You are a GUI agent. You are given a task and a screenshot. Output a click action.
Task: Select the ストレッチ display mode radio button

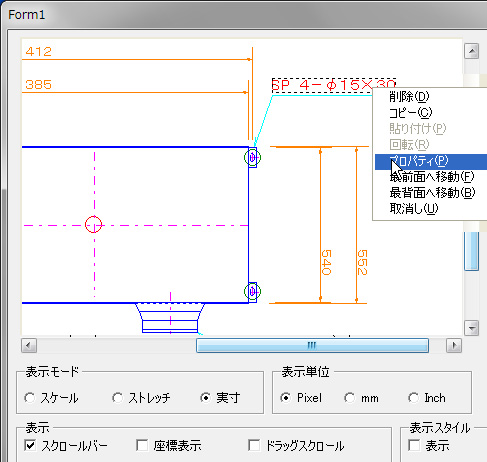pyautogui.click(x=117, y=398)
